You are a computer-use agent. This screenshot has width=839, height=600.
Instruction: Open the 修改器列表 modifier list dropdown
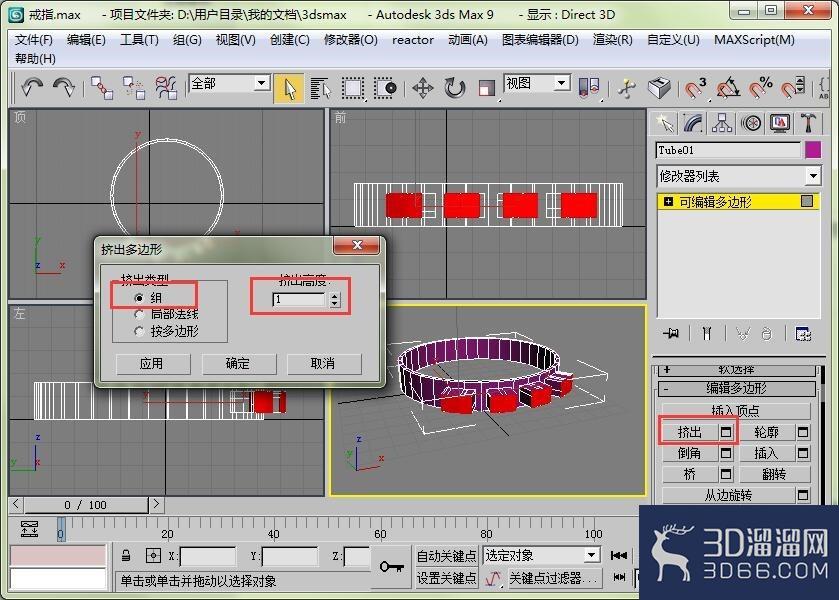(x=813, y=176)
